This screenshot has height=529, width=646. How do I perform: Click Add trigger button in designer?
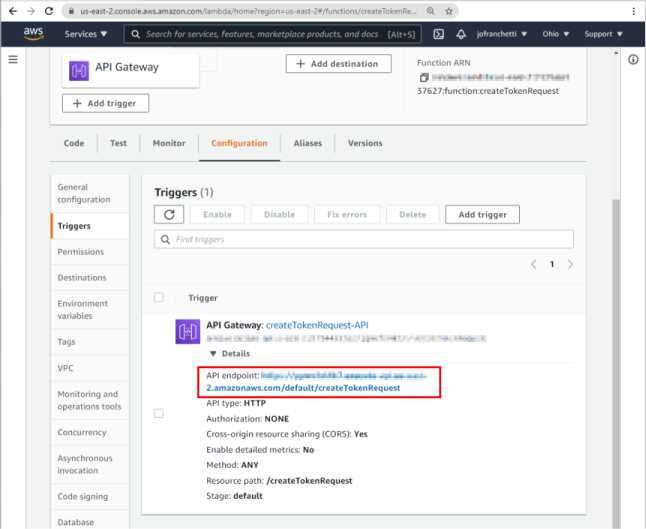pyautogui.click(x=105, y=103)
